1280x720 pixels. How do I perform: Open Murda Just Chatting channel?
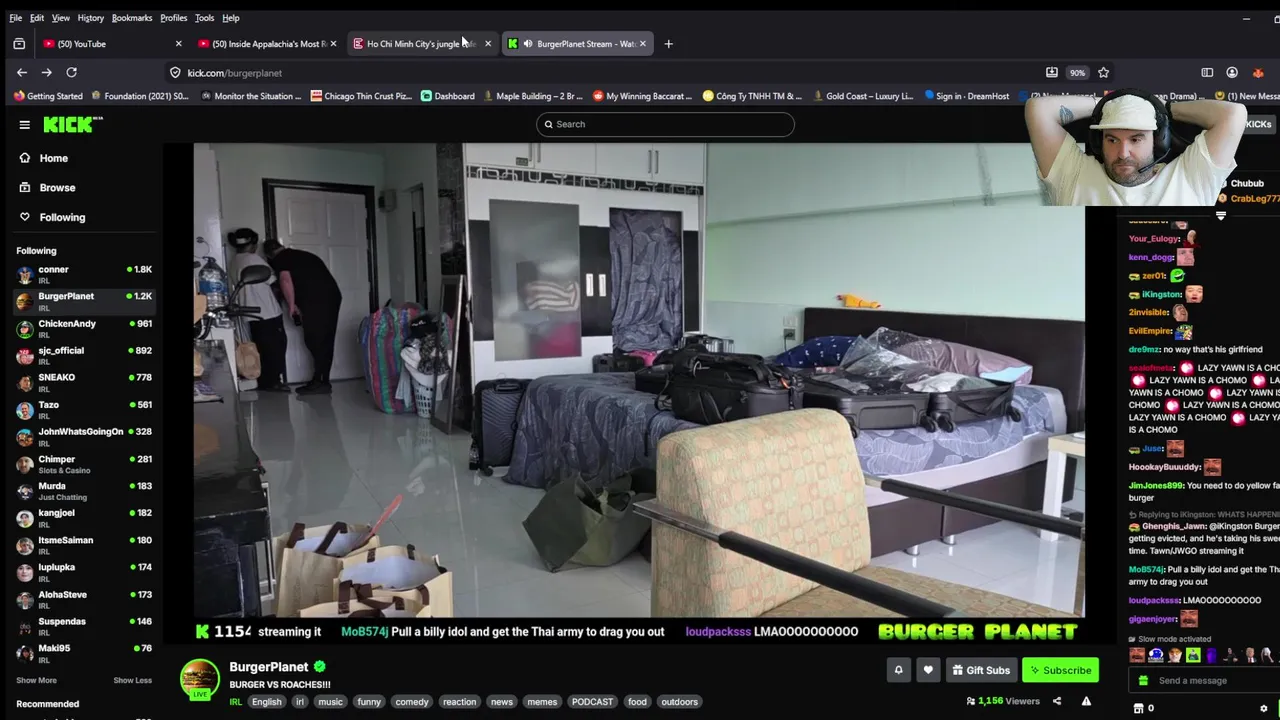(84, 491)
